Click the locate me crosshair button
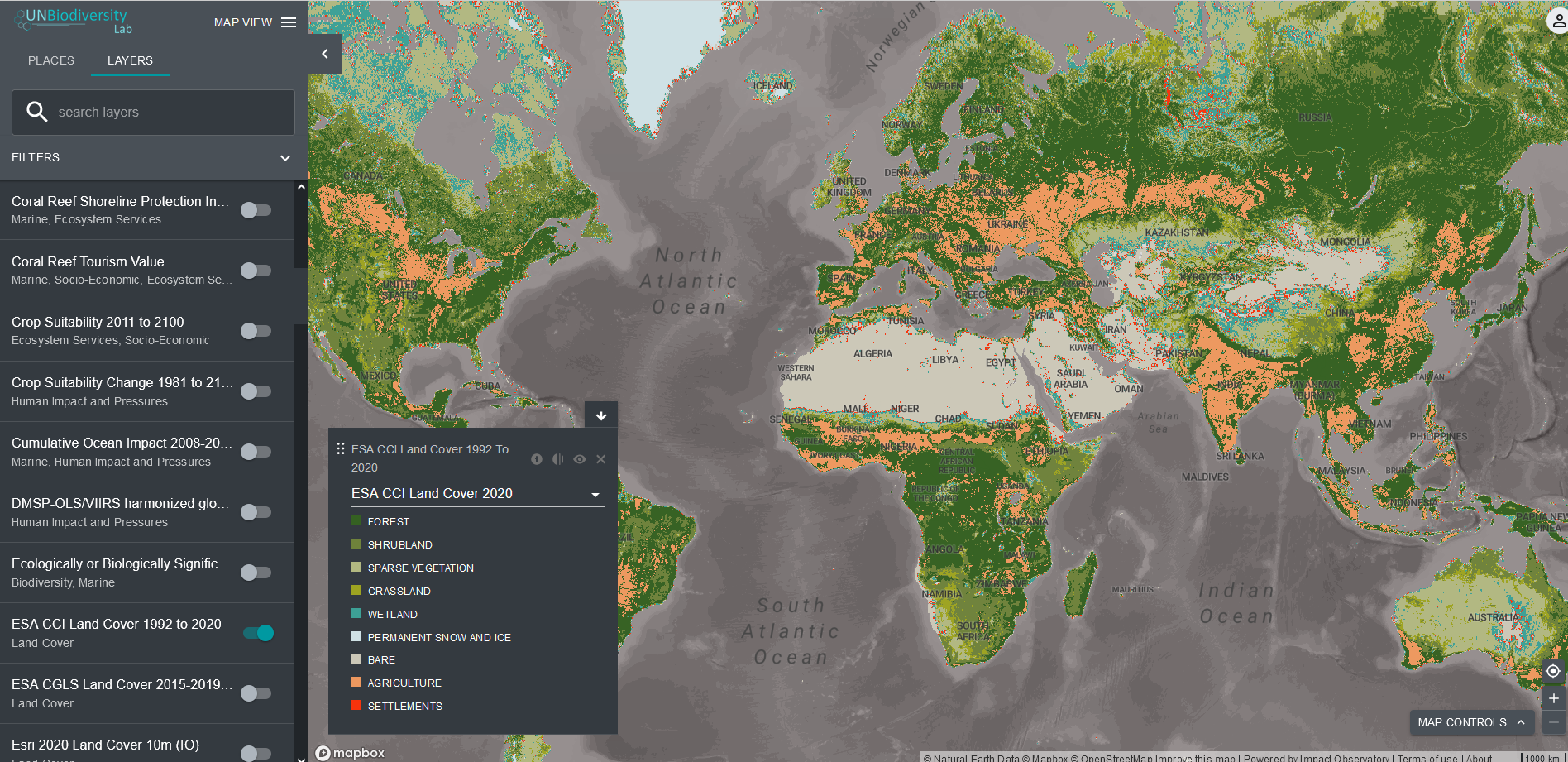This screenshot has height=762, width=1568. coord(1552,671)
